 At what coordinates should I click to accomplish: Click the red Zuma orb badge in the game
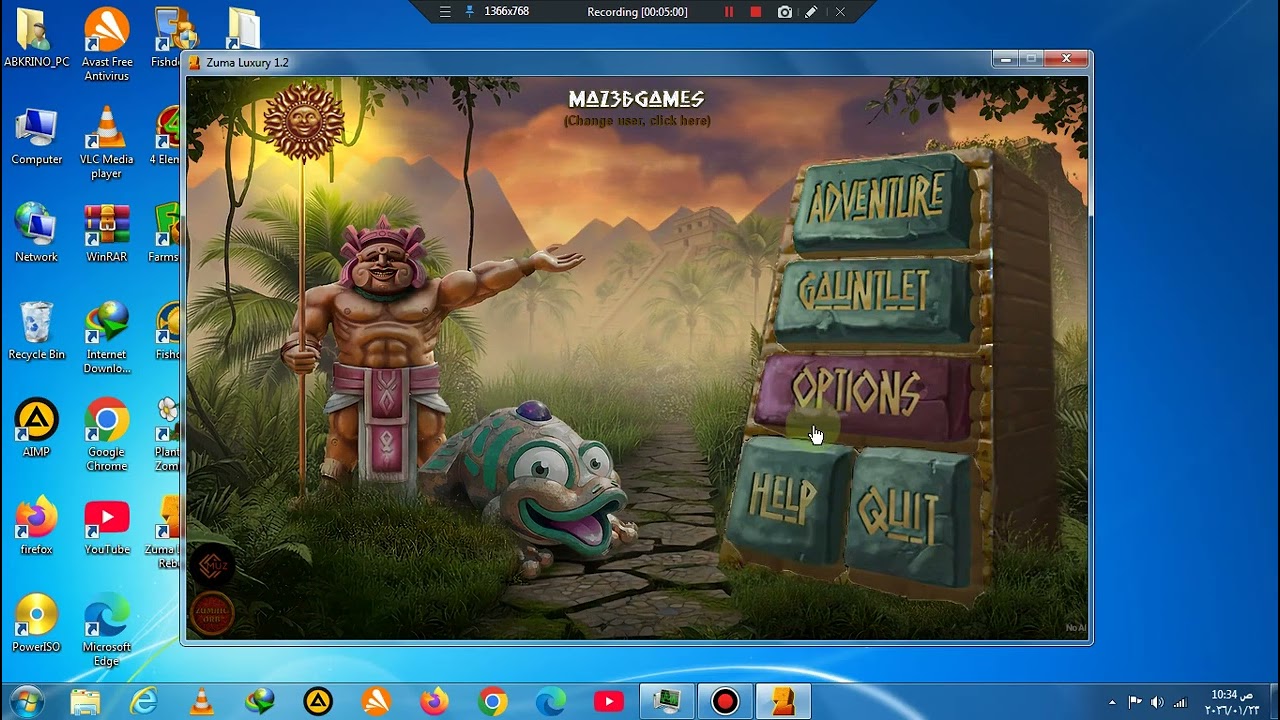[x=212, y=613]
